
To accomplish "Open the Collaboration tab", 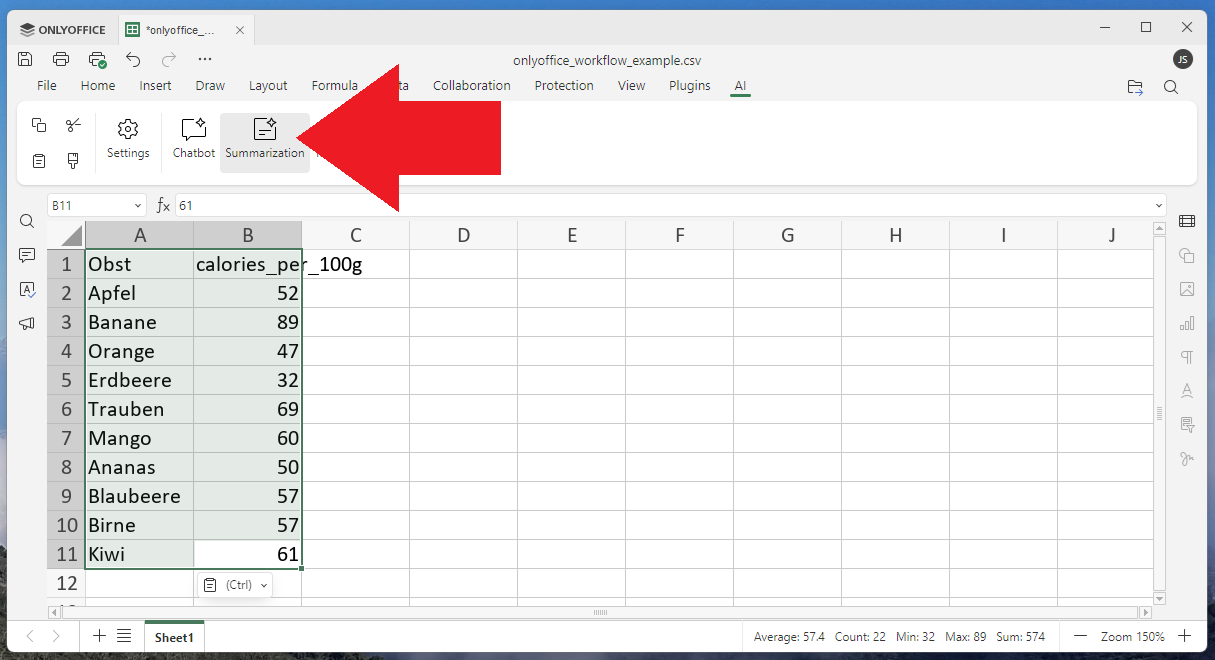I will coord(471,86).
